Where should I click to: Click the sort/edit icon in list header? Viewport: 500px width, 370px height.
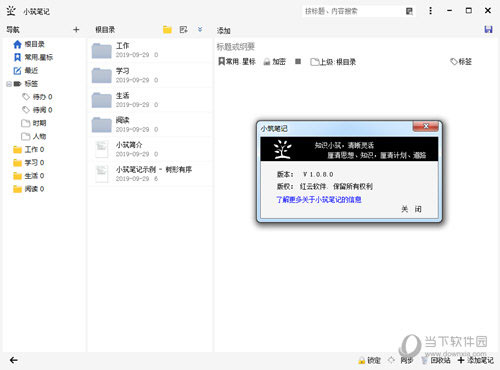183,30
